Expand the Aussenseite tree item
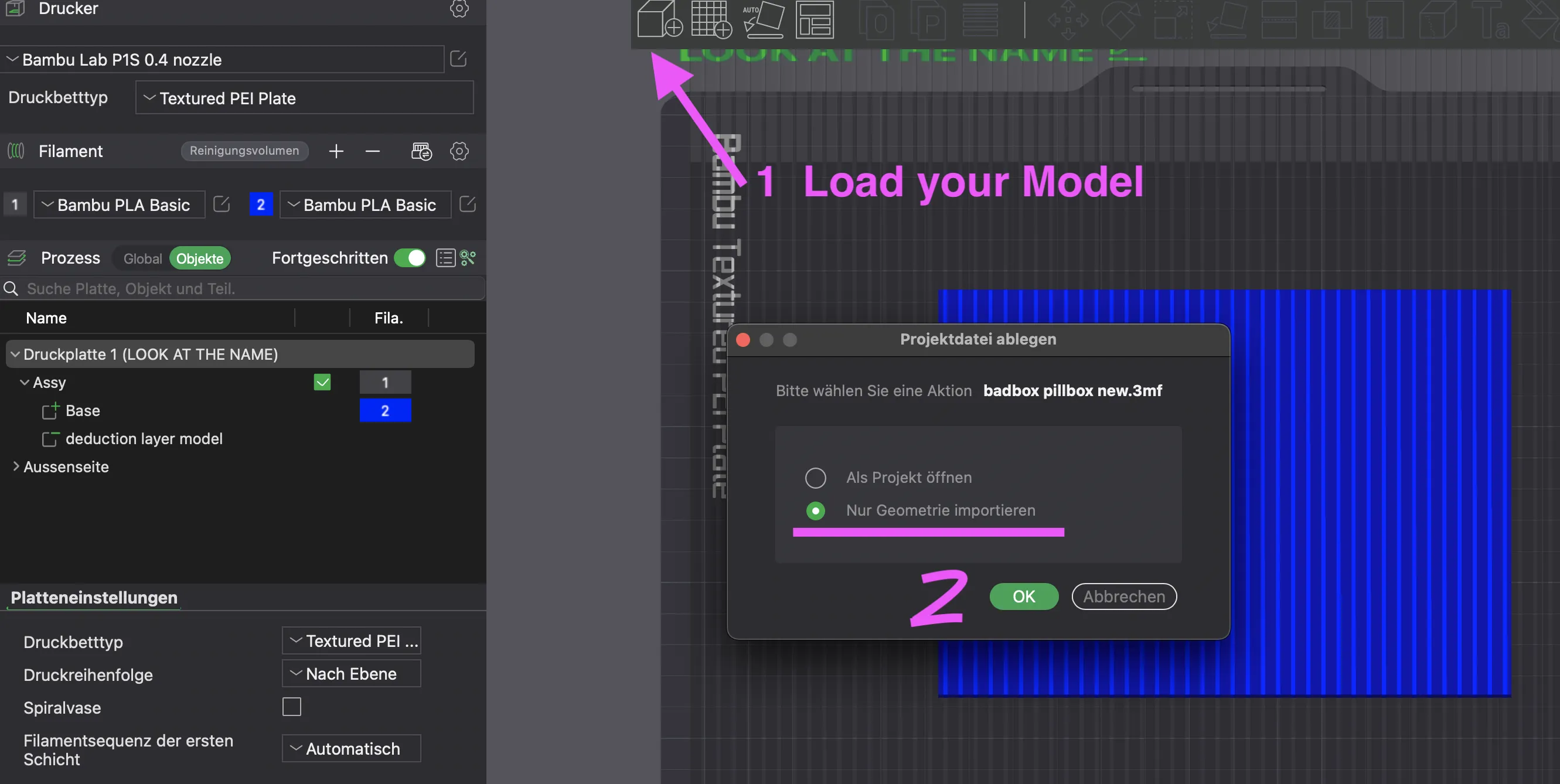 [x=16, y=466]
